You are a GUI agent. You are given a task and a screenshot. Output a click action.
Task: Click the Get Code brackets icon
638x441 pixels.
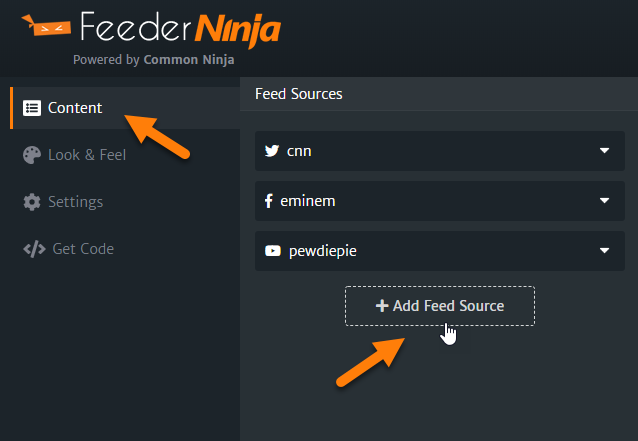tap(34, 249)
